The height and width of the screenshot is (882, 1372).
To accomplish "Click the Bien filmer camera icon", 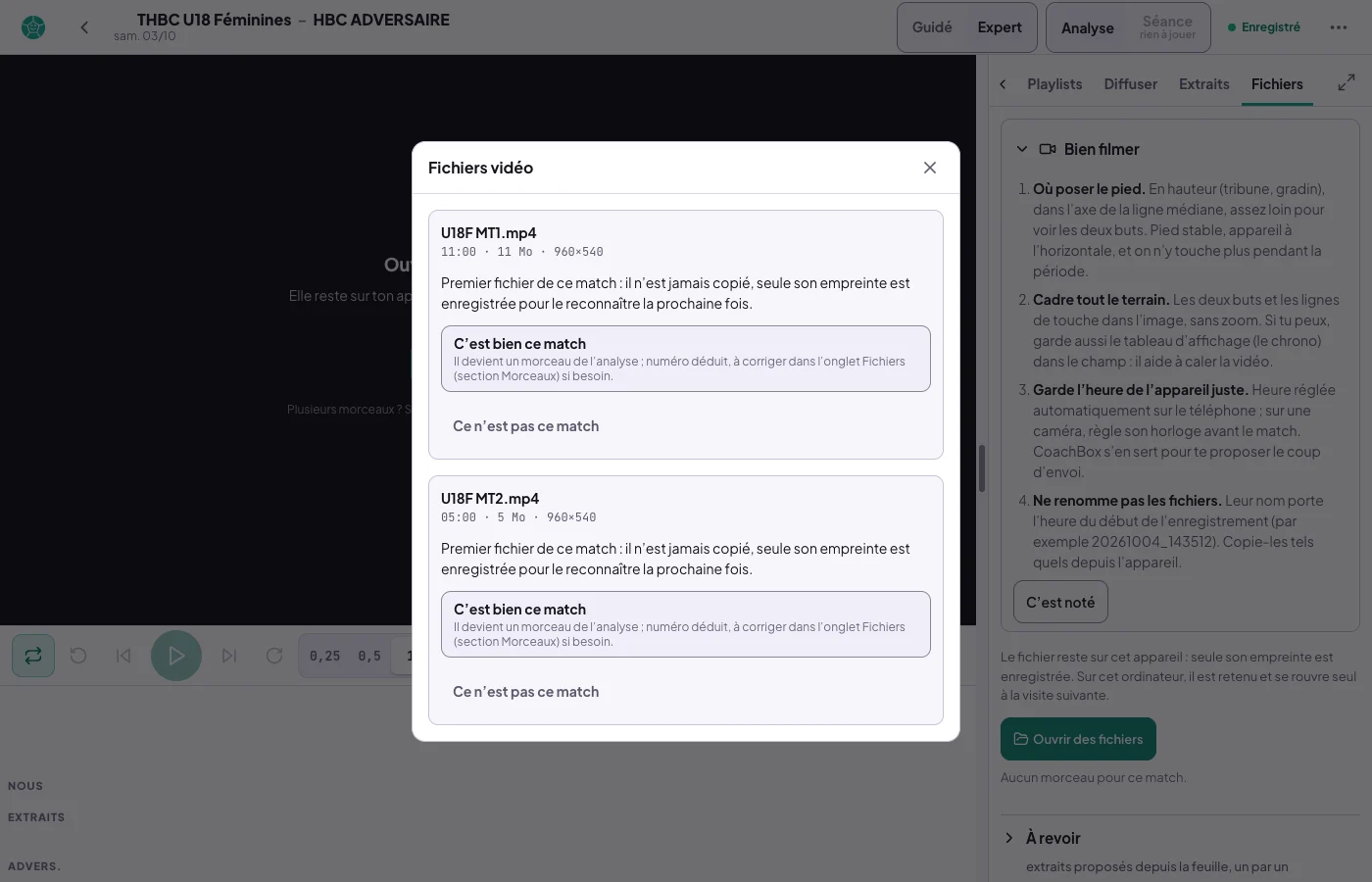I will 1048,149.
